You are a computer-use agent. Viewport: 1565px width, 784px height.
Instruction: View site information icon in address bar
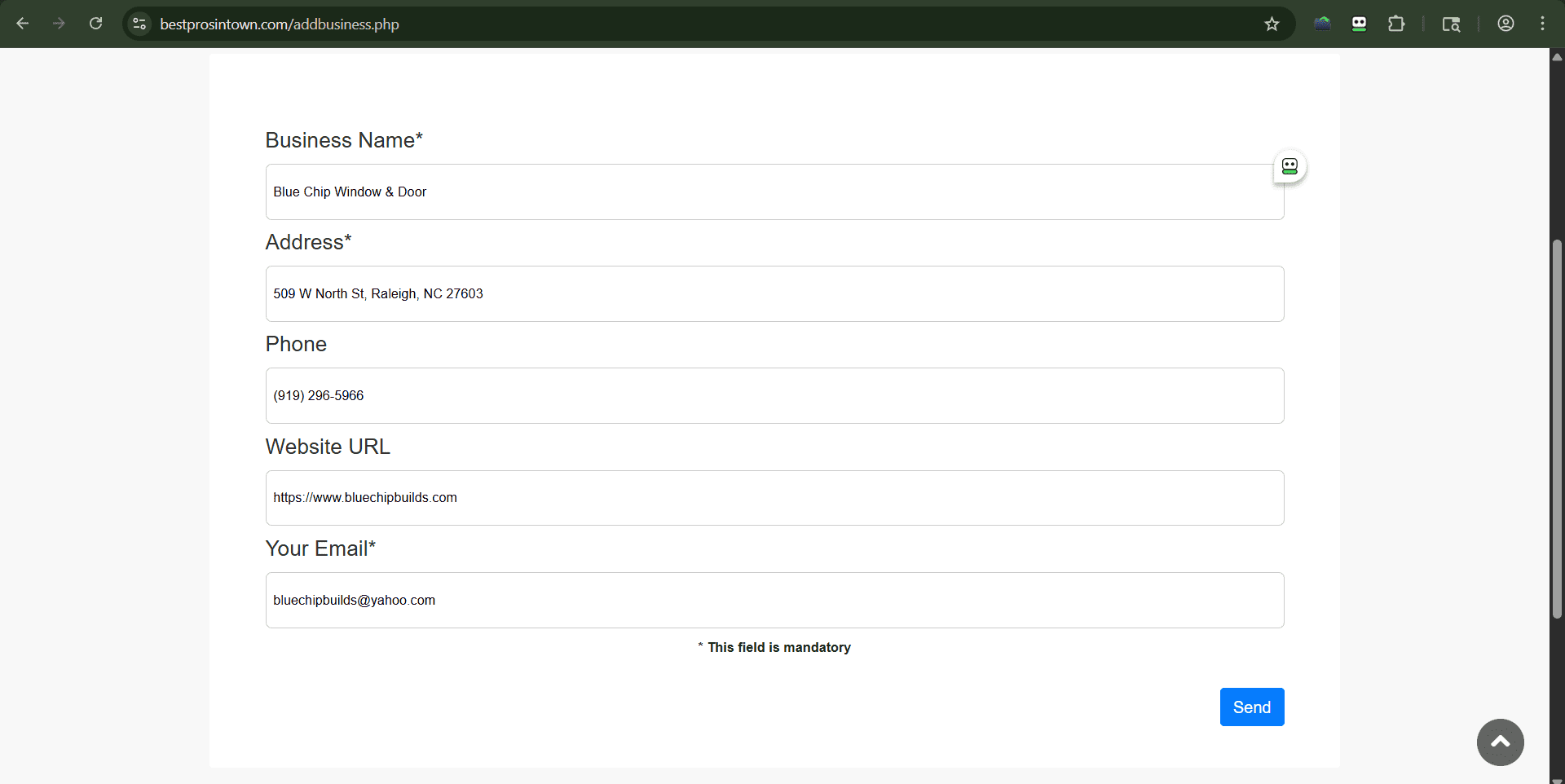pos(139,24)
